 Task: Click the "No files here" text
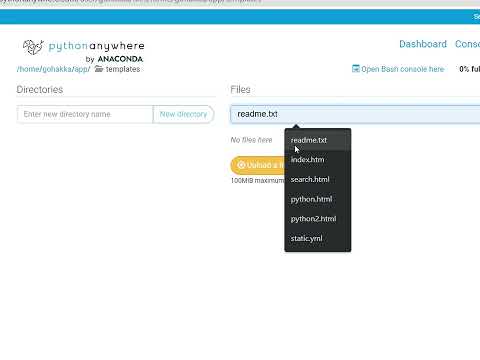[x=251, y=140]
